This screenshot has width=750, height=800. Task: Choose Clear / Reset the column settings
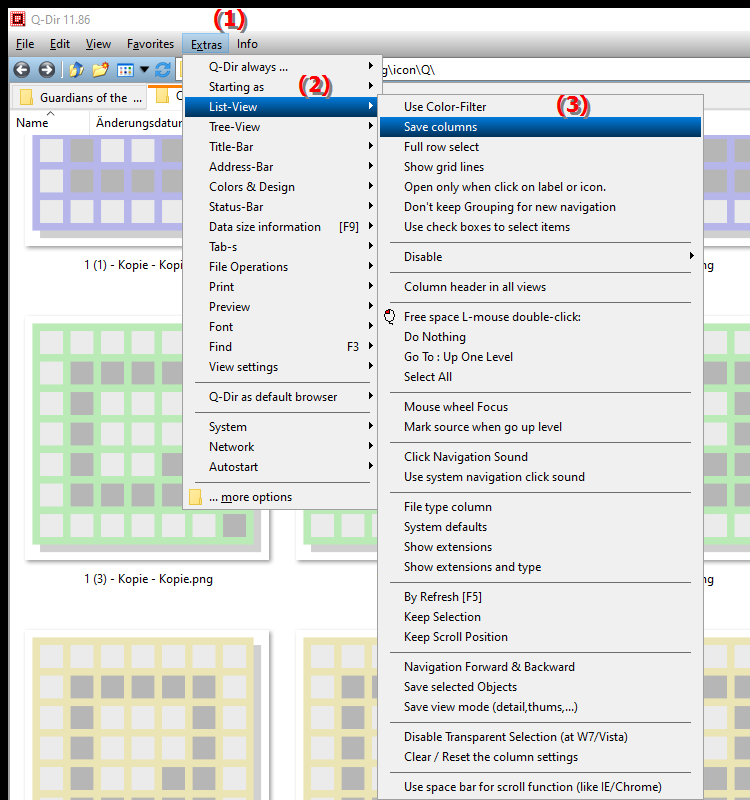tap(490, 757)
